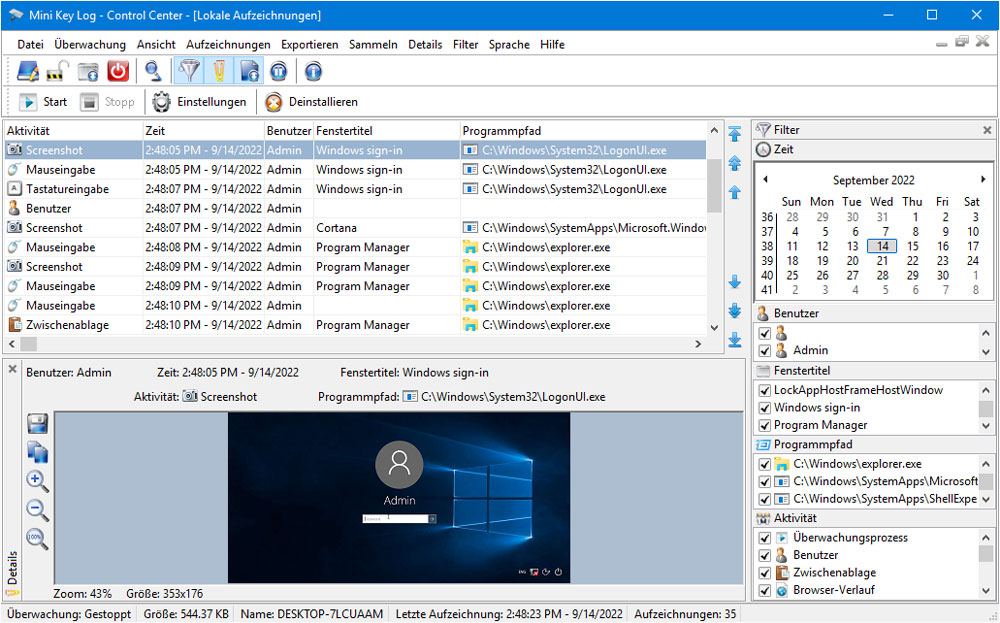Zoom in on the screenshot preview
Image resolution: width=1000 pixels, height=623 pixels.
37,481
